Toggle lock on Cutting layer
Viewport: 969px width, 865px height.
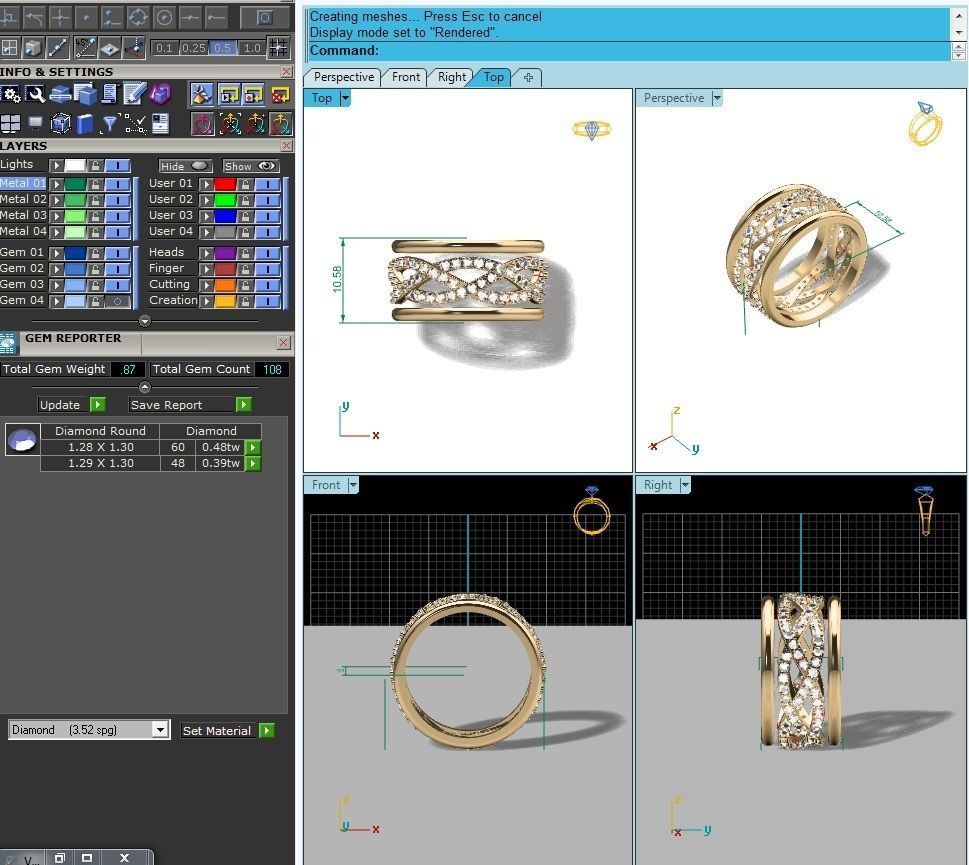245,285
